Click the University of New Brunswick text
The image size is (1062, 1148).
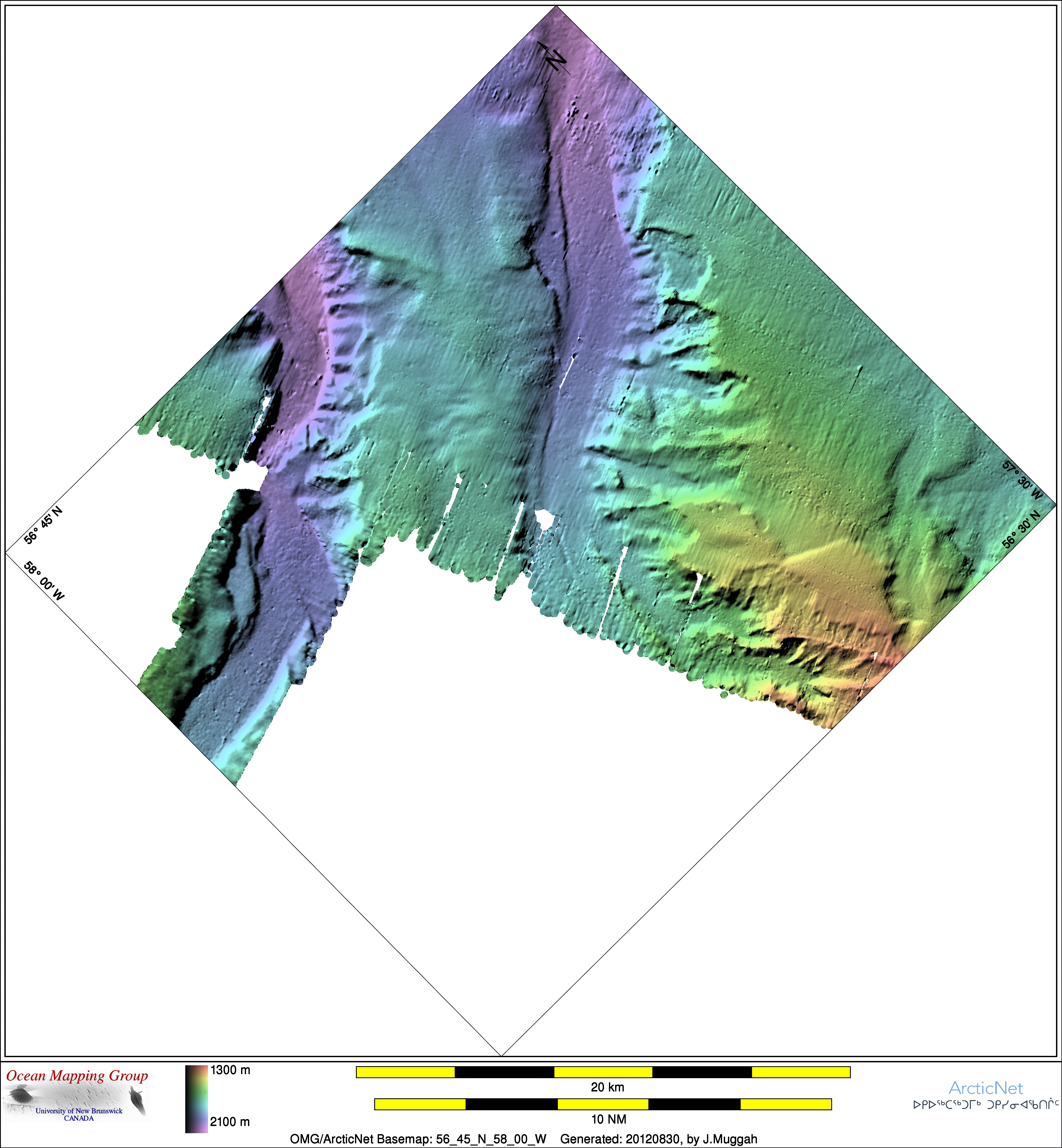[79, 1111]
